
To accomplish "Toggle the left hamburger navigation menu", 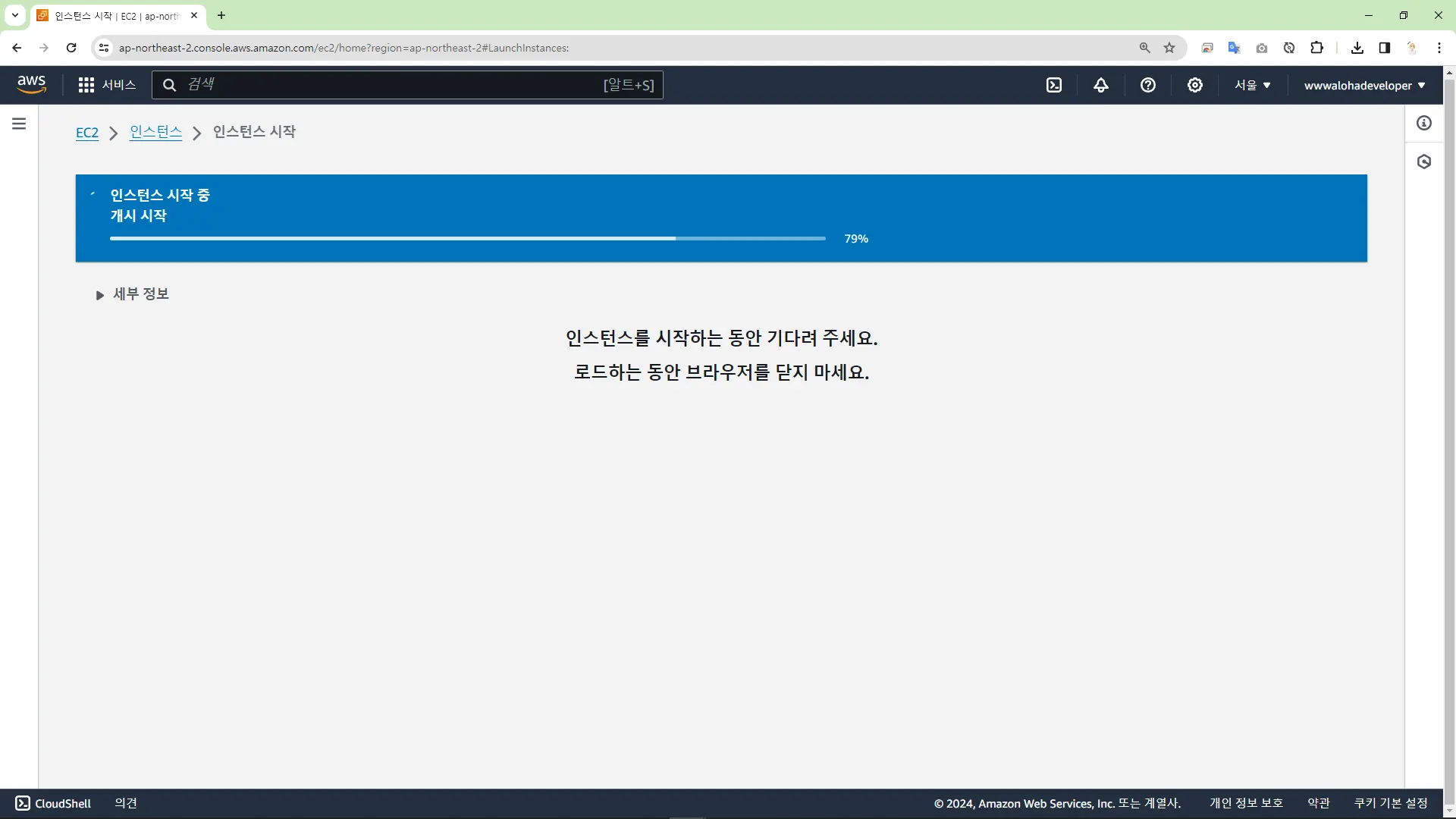I will point(19,124).
